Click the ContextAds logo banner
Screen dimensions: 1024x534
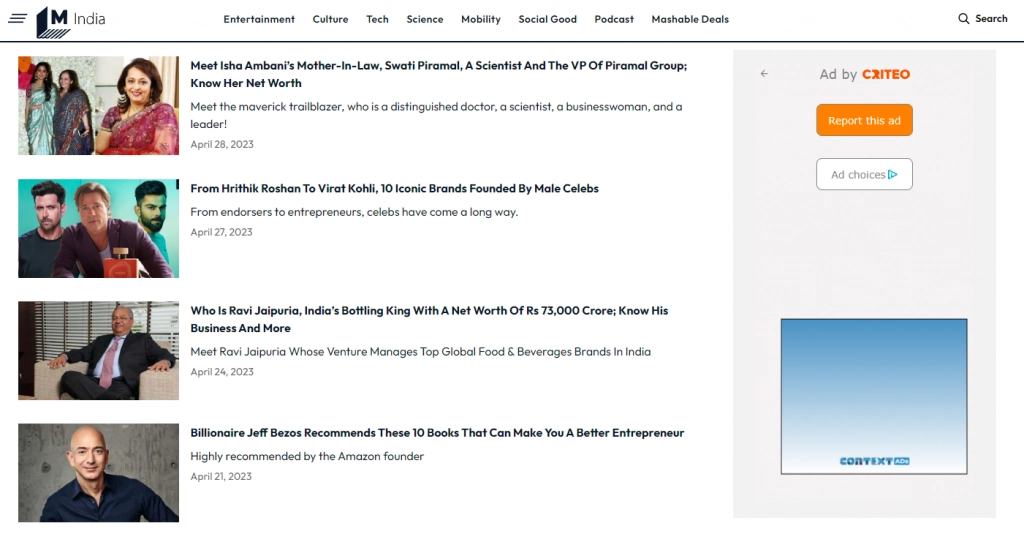pos(874,461)
